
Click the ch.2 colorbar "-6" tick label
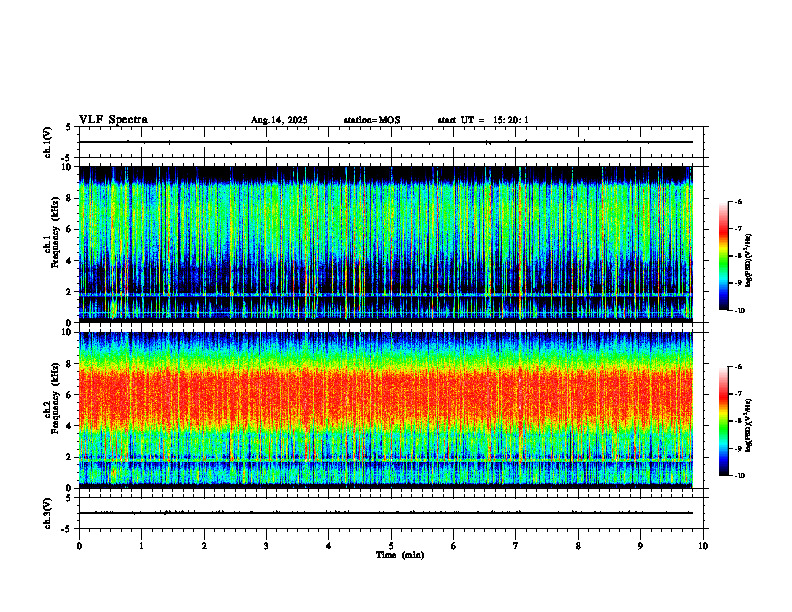738,367
